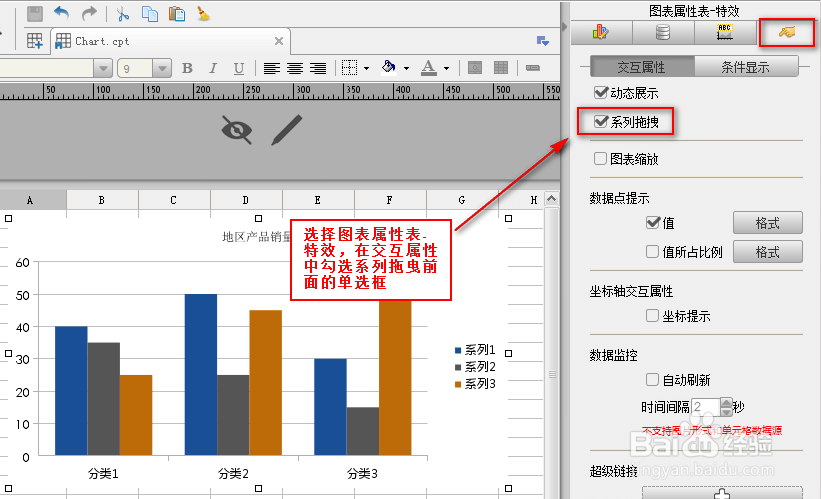The image size is (821, 499).
Task: Click the crossed-out eye hide icon
Action: click(x=237, y=130)
